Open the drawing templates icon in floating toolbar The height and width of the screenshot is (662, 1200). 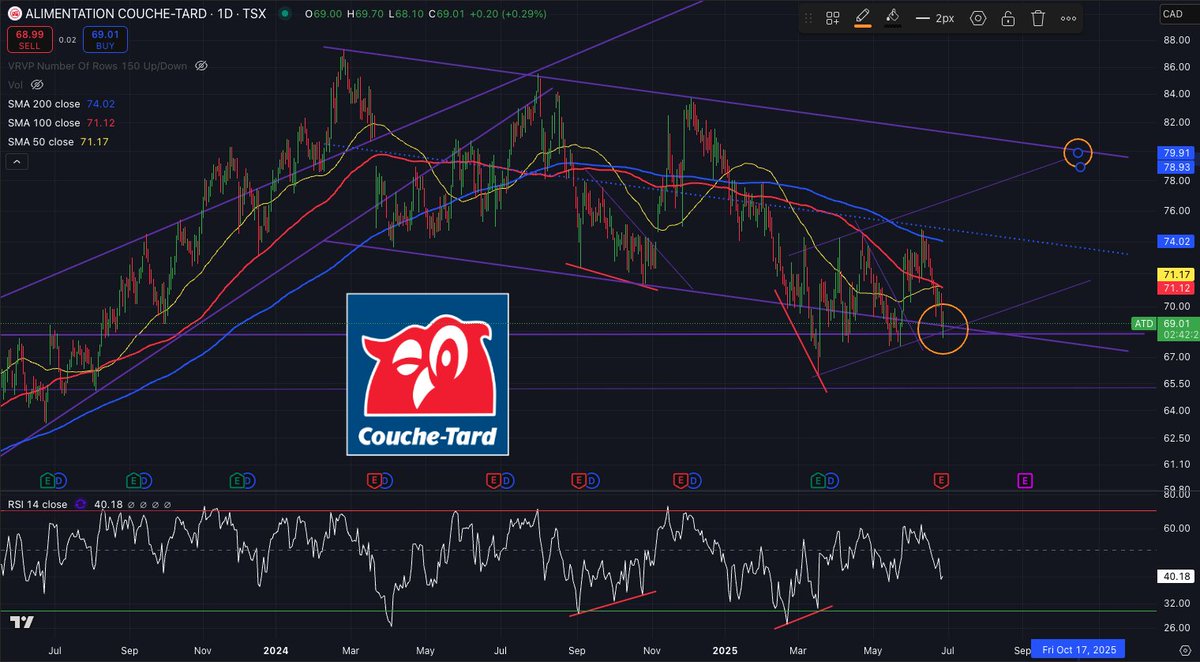pos(832,18)
